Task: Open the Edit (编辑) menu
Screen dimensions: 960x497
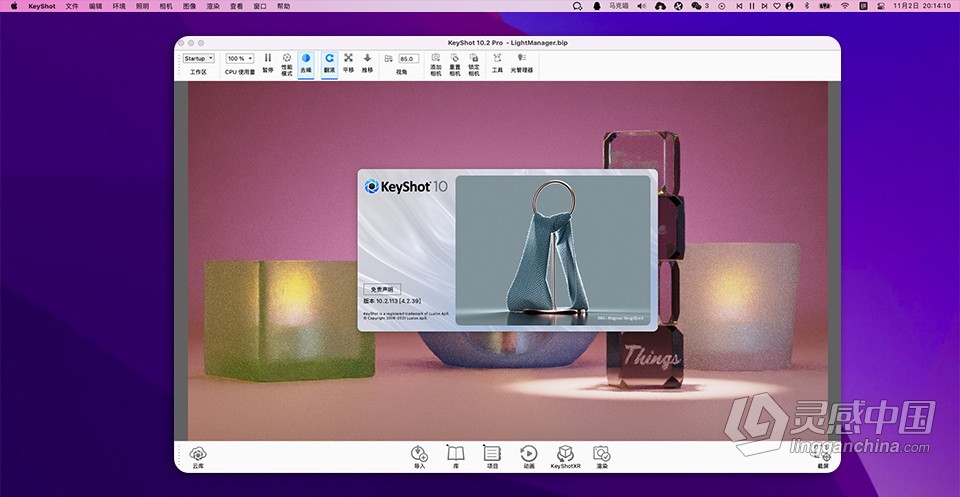Action: point(96,6)
